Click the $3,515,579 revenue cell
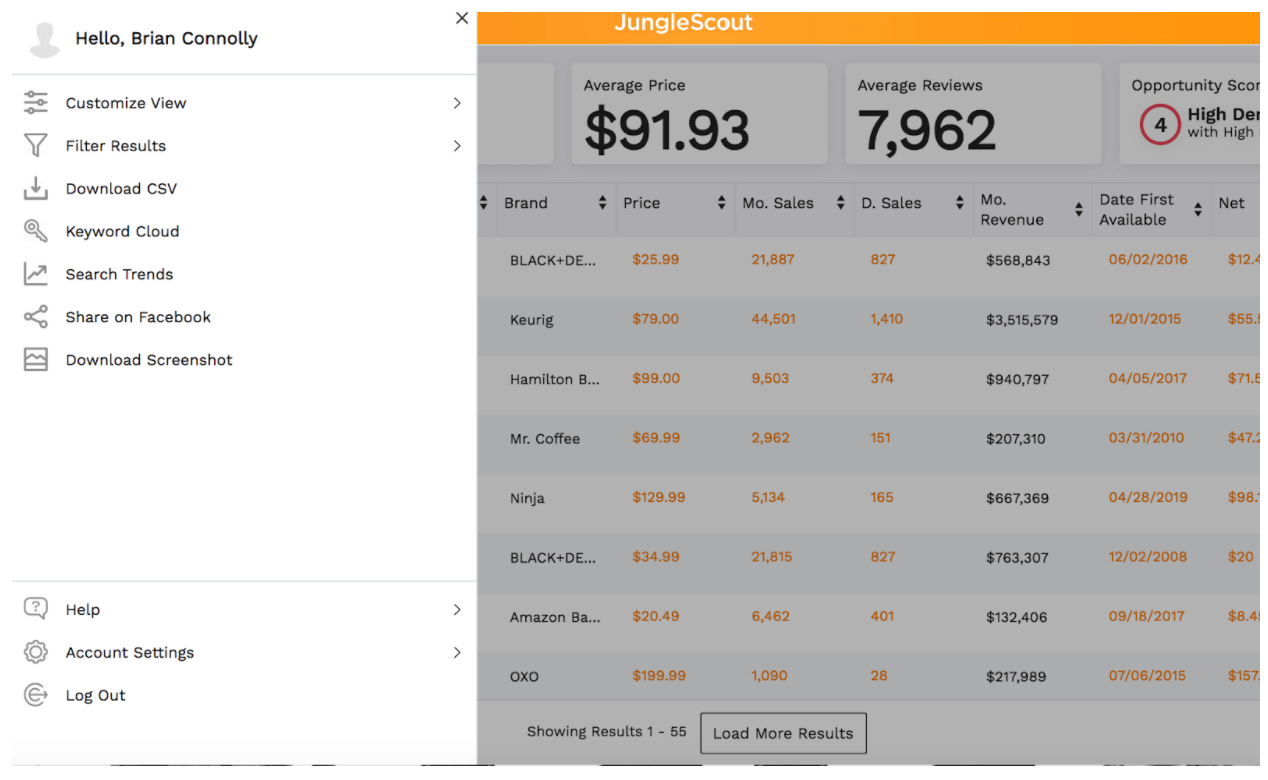 click(1022, 320)
